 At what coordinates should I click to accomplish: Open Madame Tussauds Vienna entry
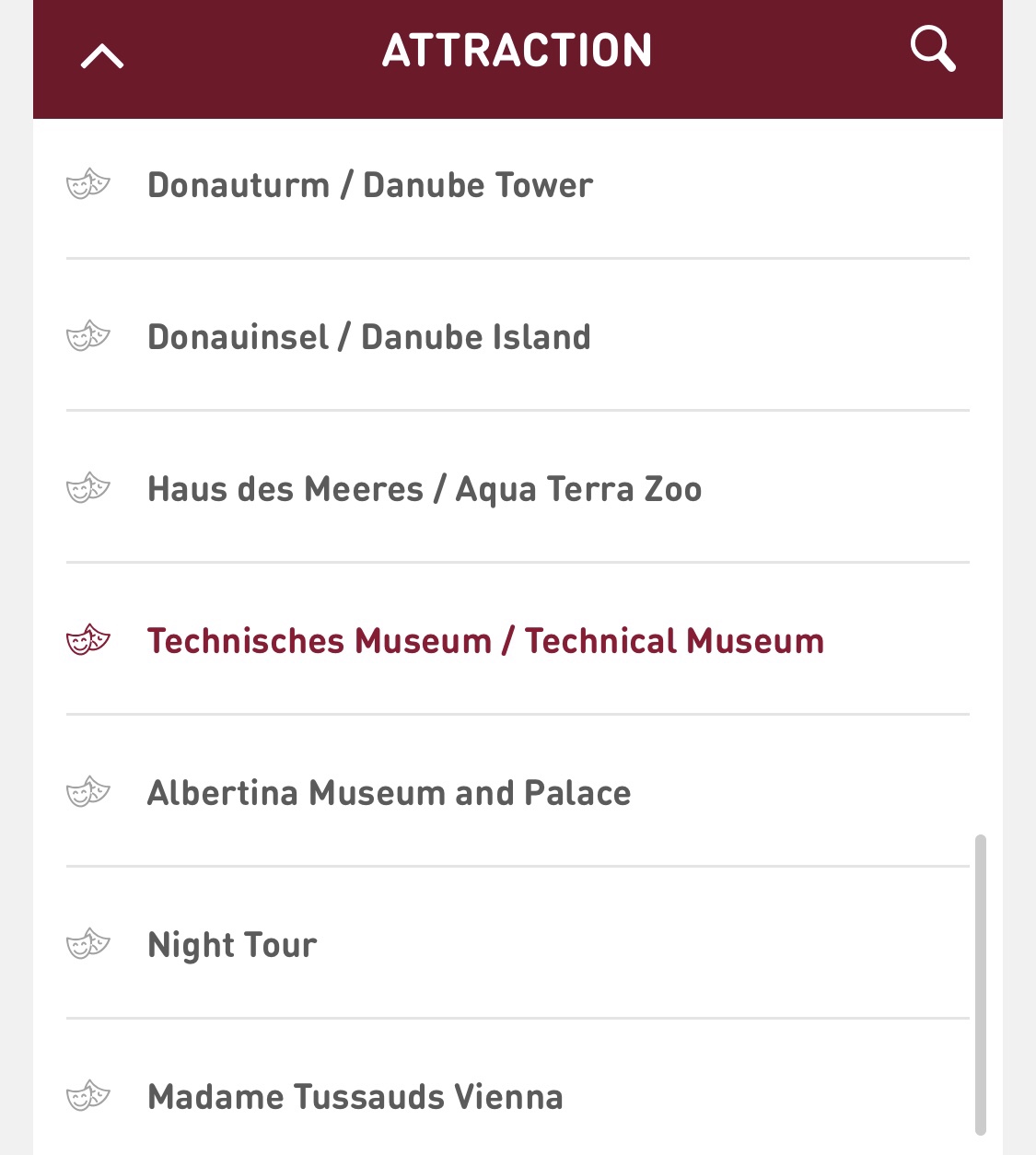355,1097
